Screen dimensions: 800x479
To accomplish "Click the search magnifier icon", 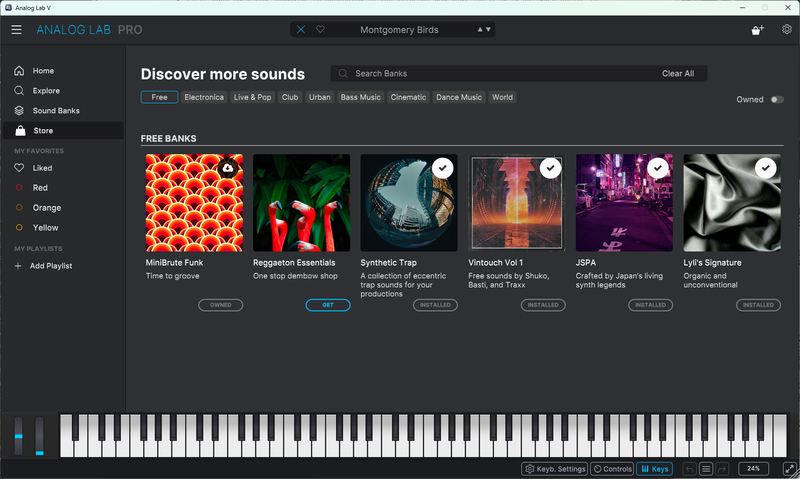I will point(343,73).
